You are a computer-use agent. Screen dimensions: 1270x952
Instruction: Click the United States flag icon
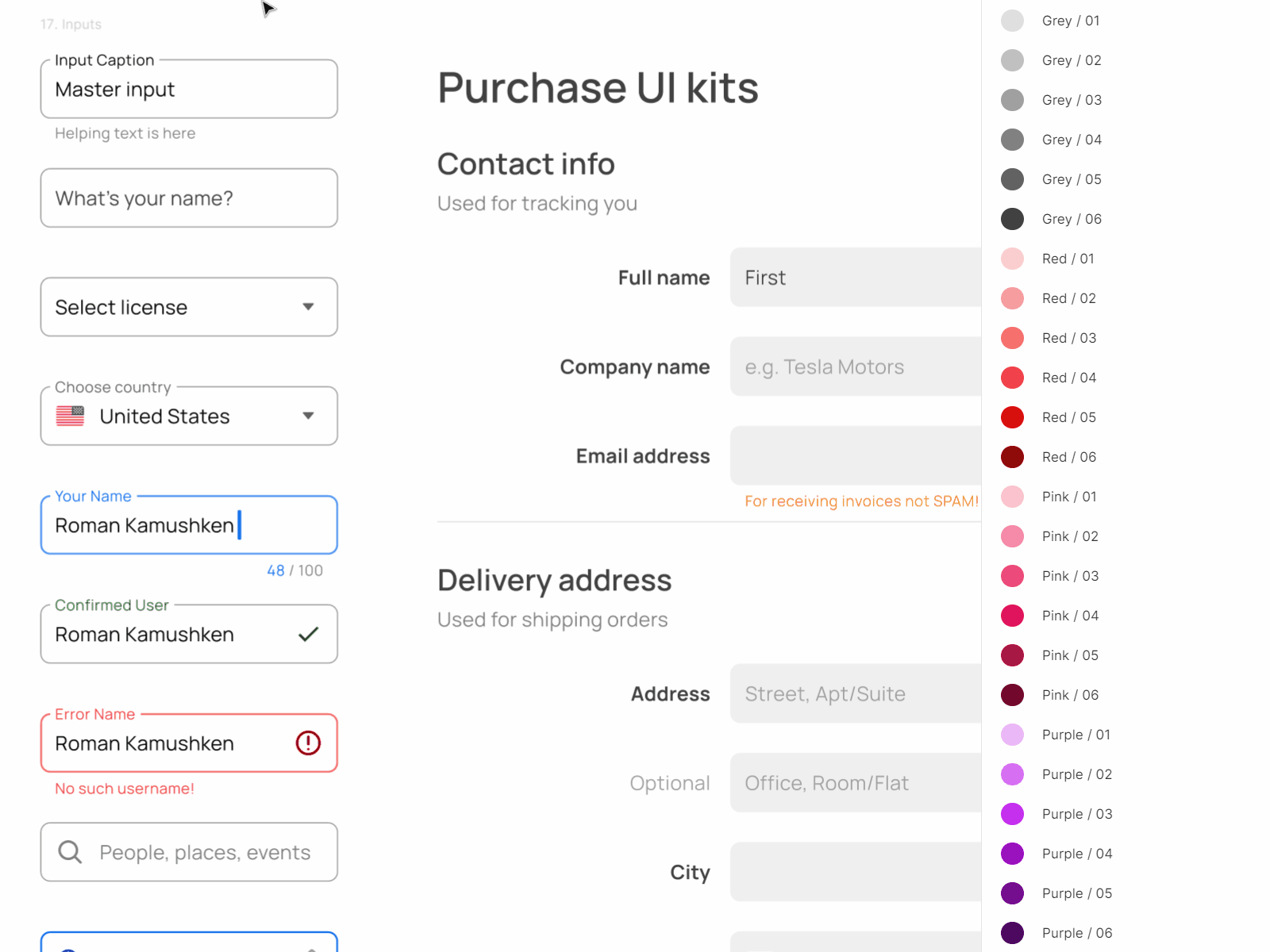pos(69,416)
